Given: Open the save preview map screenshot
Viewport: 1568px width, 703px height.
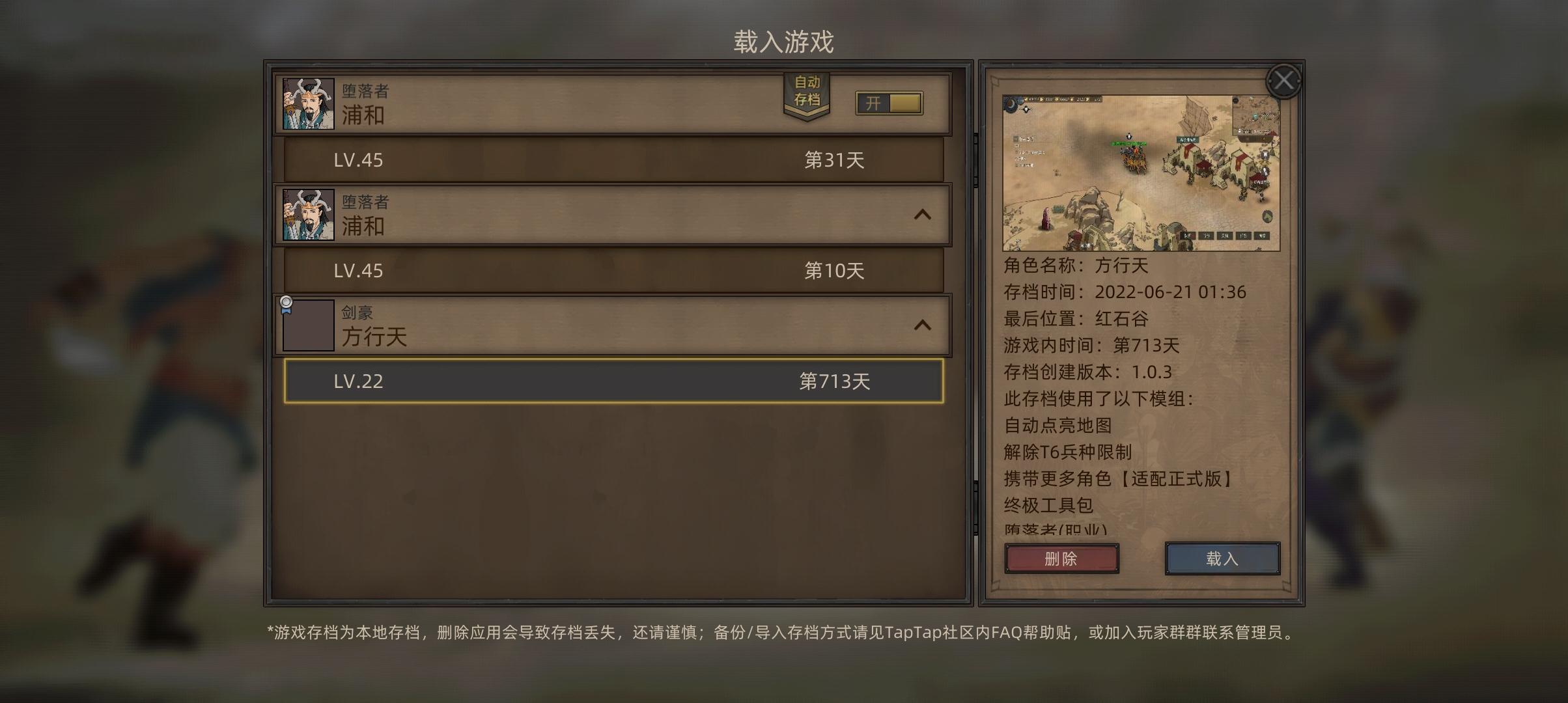Looking at the screenshot, I should [x=1141, y=173].
